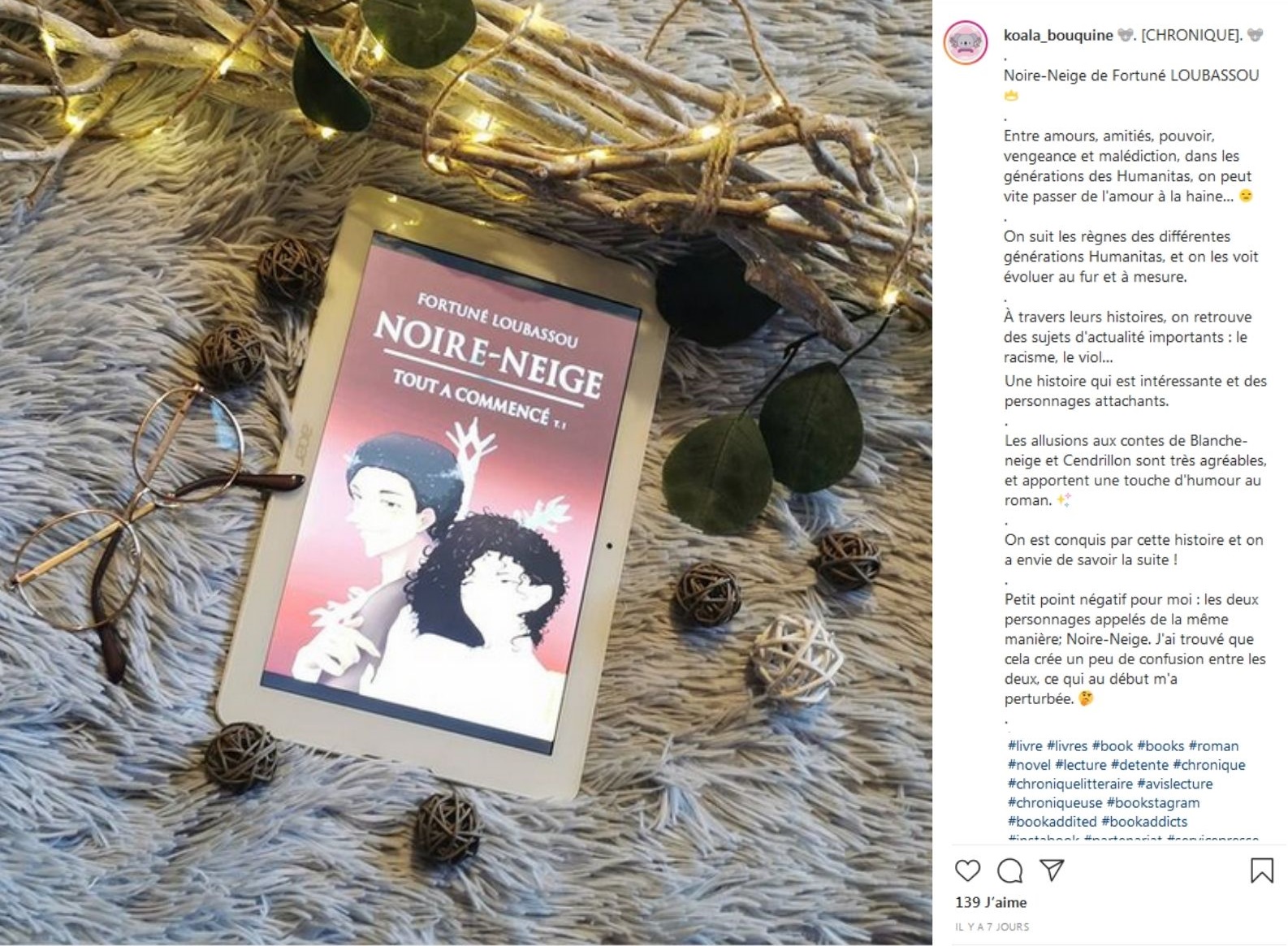This screenshot has width=1288, height=946.
Task: Click the Noire-Neige tablet photo
Action: [x=466, y=473]
